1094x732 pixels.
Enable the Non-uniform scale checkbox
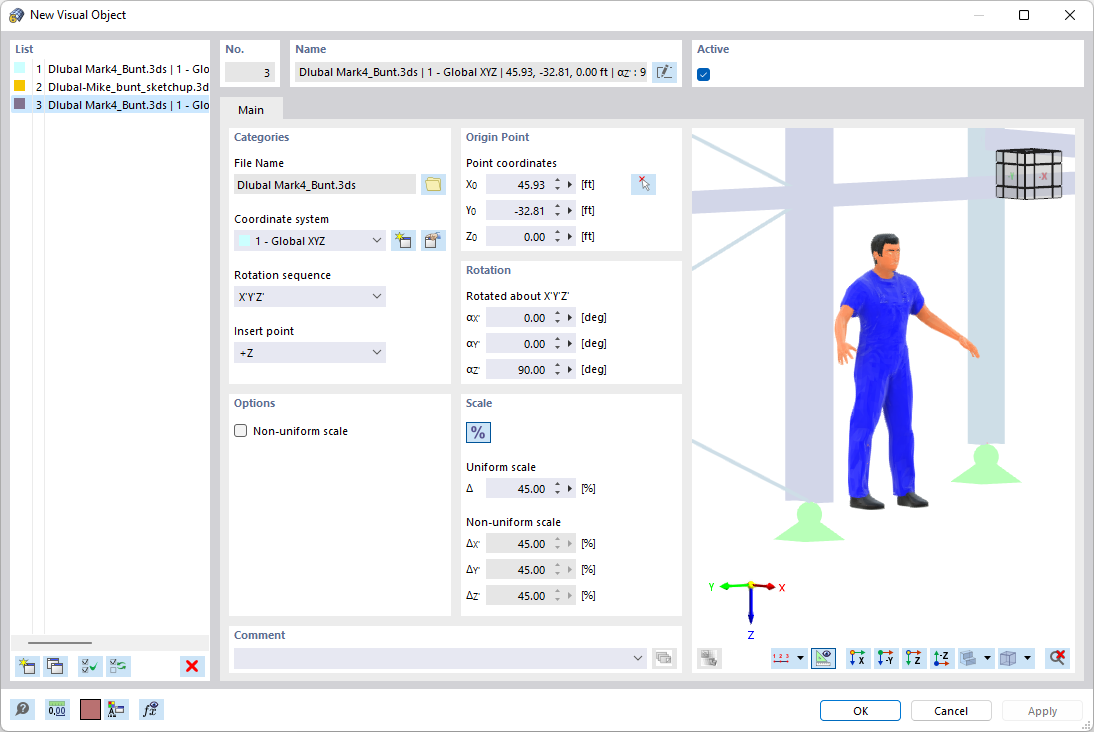pos(240,430)
